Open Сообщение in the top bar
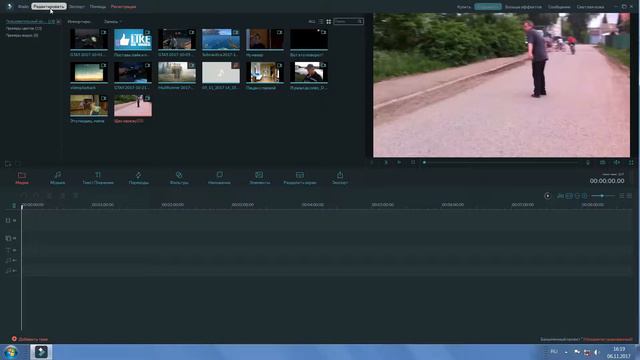This screenshot has height=360, width=640. [559, 7]
